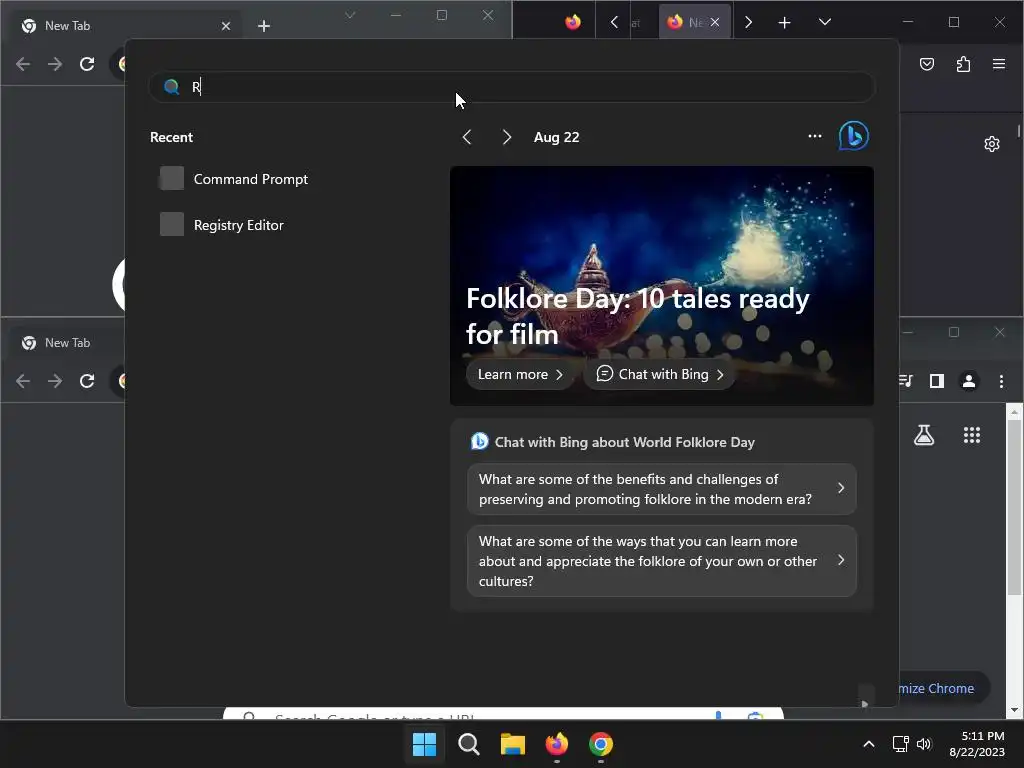1024x768 pixels.
Task: Open Chrome Labs flask icon
Action: [923, 435]
